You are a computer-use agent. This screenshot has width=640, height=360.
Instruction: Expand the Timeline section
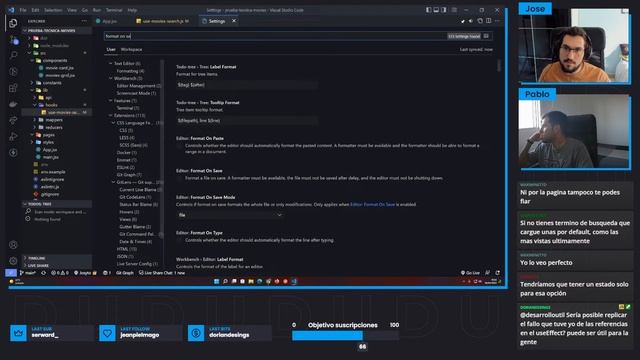click(57, 258)
